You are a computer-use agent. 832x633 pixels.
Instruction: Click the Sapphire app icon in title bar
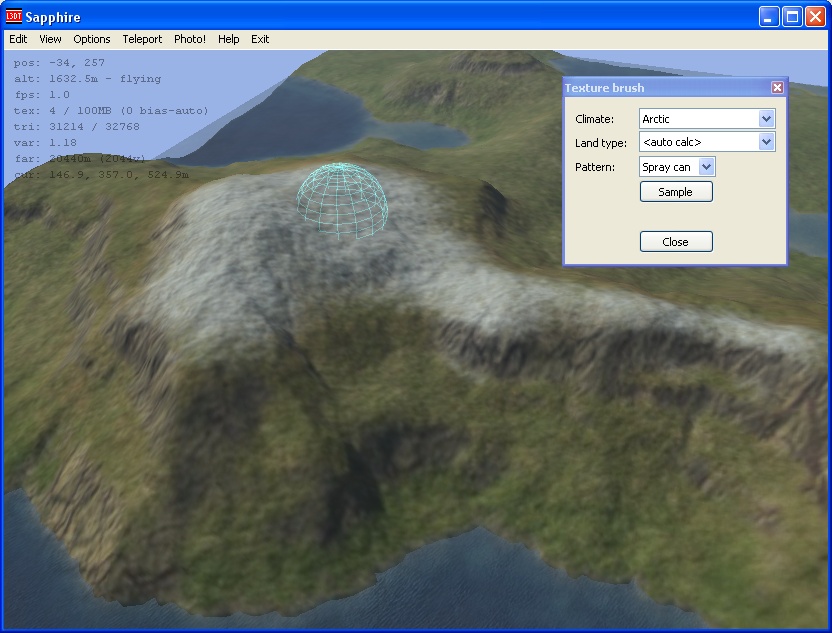click(x=14, y=17)
